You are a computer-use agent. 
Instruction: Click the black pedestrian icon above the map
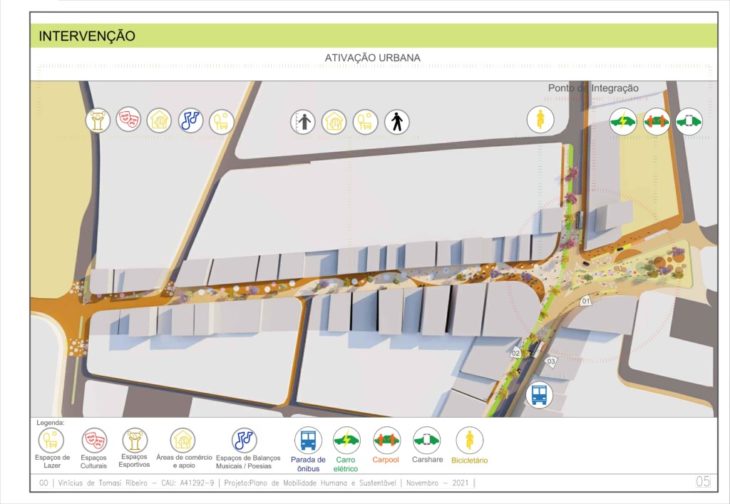397,122
